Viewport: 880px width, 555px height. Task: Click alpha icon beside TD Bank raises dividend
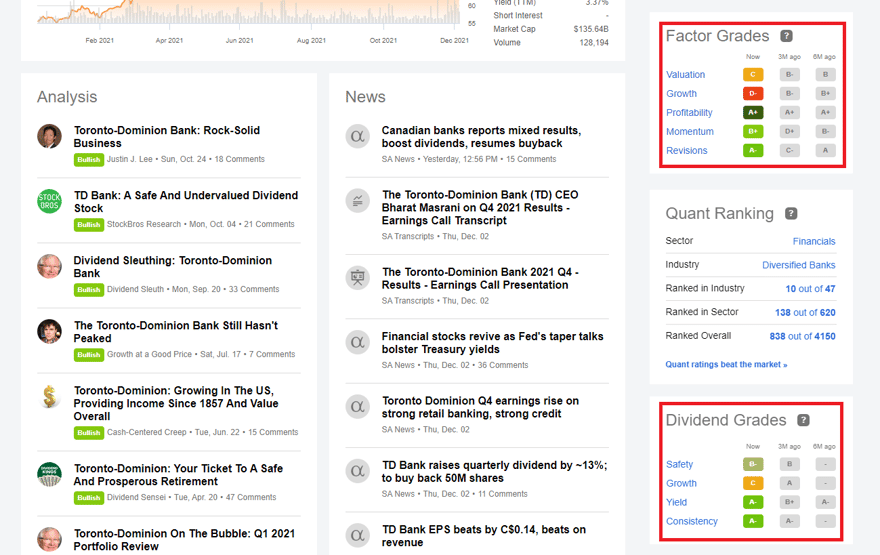point(358,471)
